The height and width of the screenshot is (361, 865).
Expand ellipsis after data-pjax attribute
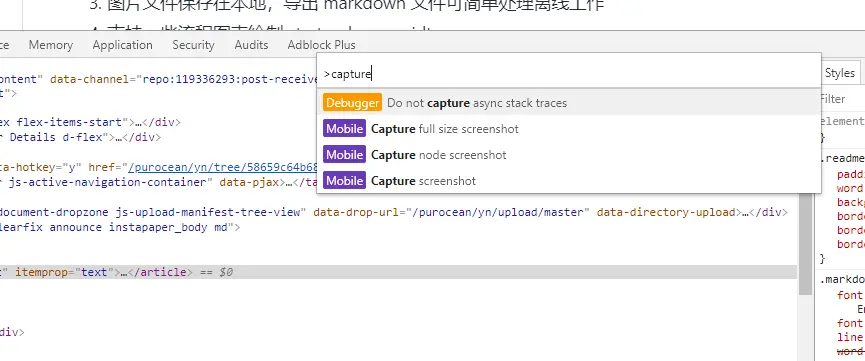point(288,182)
